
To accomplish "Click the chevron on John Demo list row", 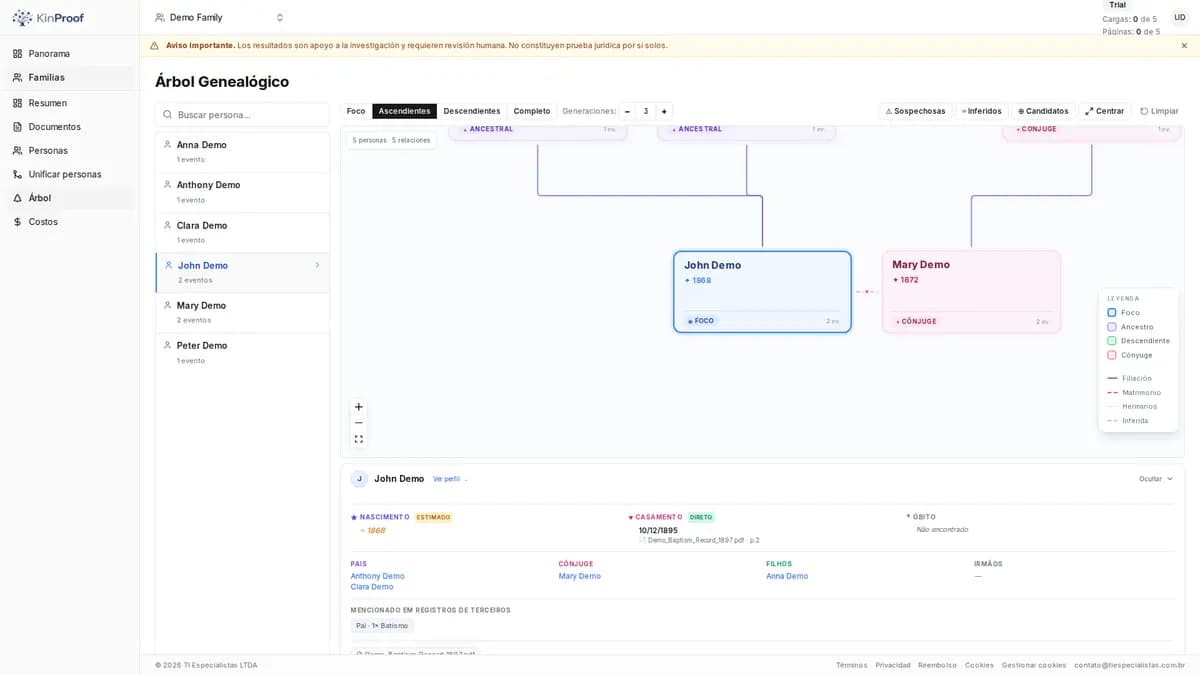I will (318, 265).
